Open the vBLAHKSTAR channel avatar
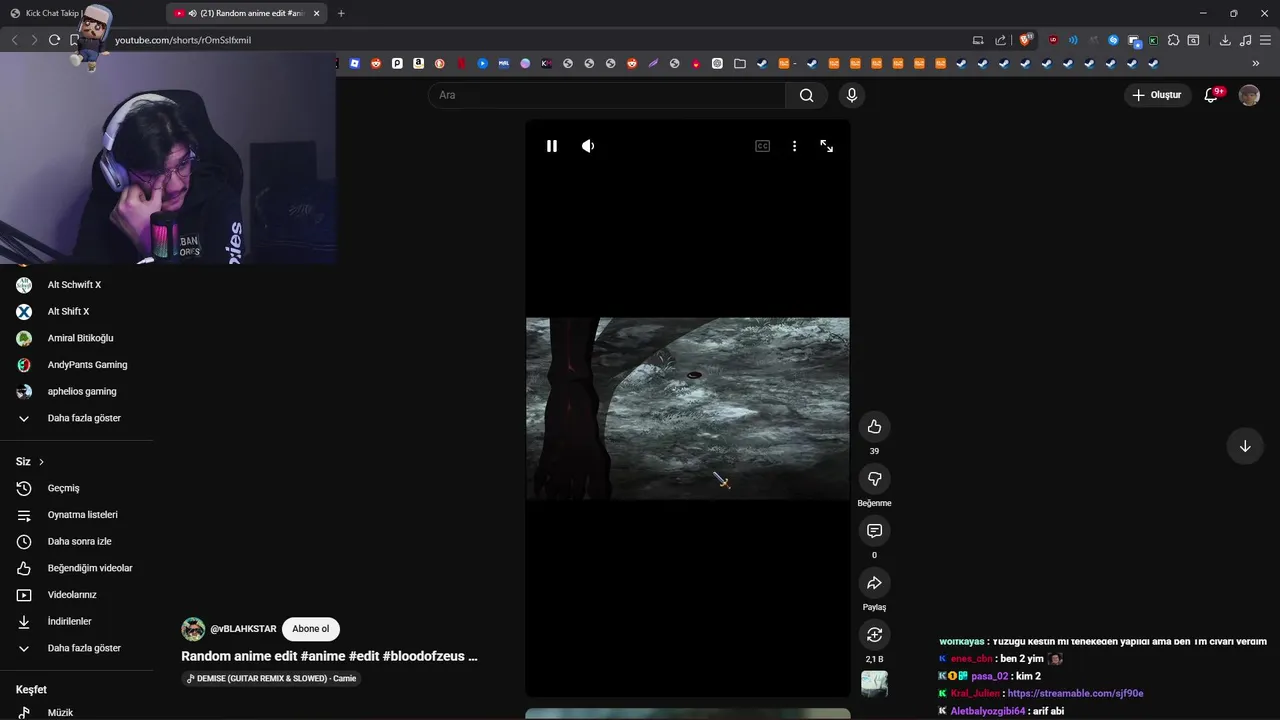Screen dimensions: 1280x720 [x=193, y=629]
